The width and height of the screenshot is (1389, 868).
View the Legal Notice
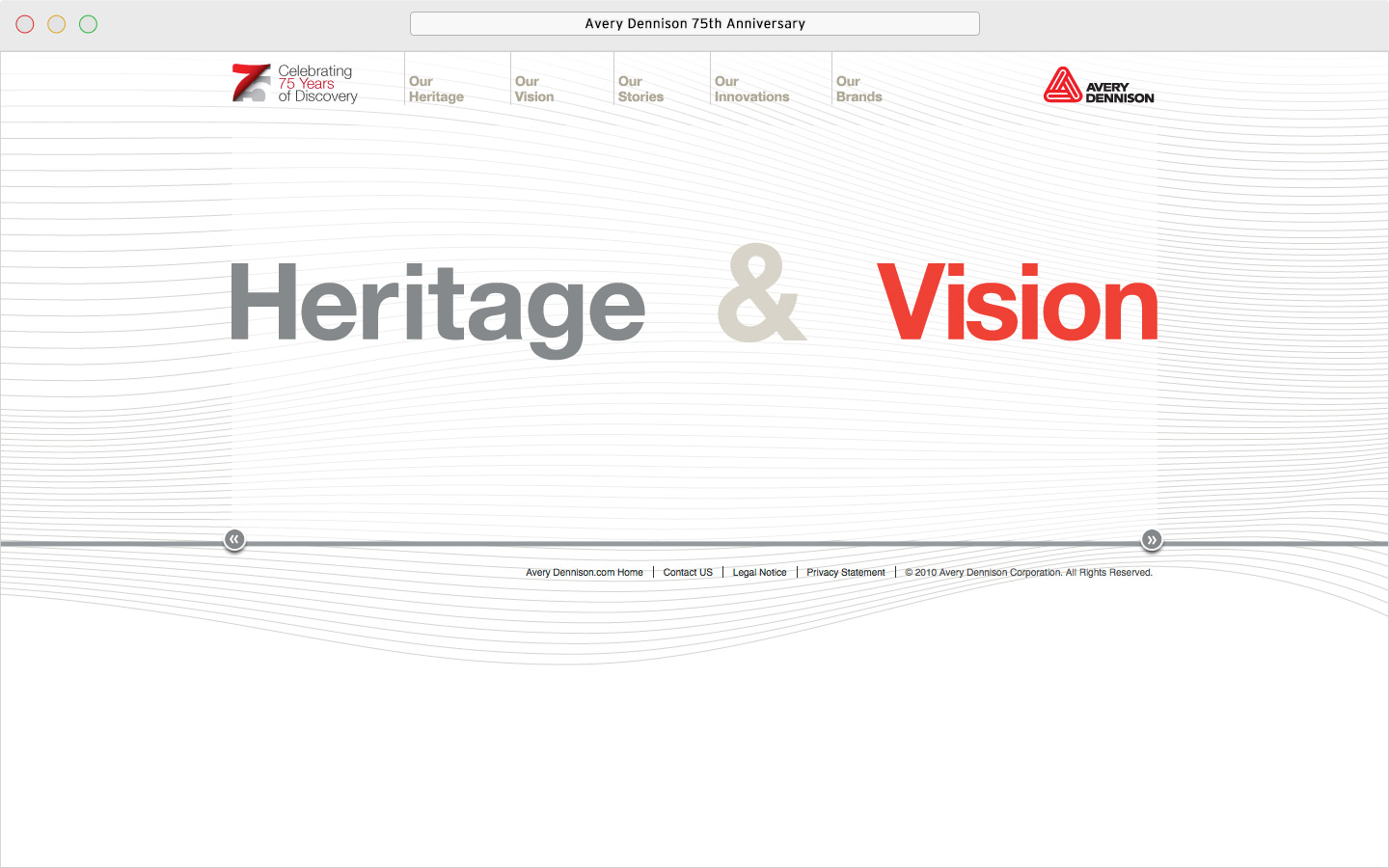click(x=759, y=572)
